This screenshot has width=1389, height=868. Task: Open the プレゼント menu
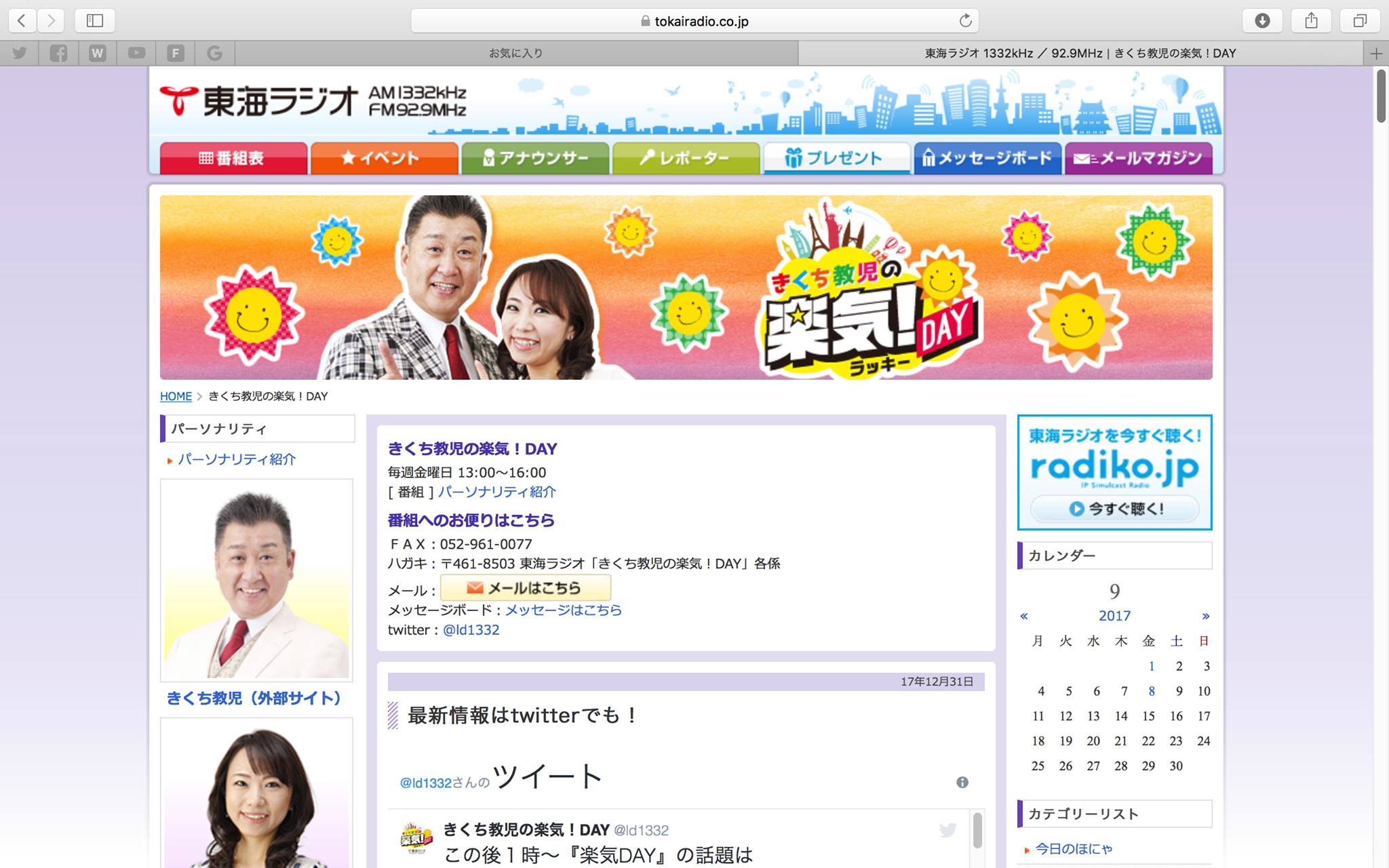[x=837, y=158]
